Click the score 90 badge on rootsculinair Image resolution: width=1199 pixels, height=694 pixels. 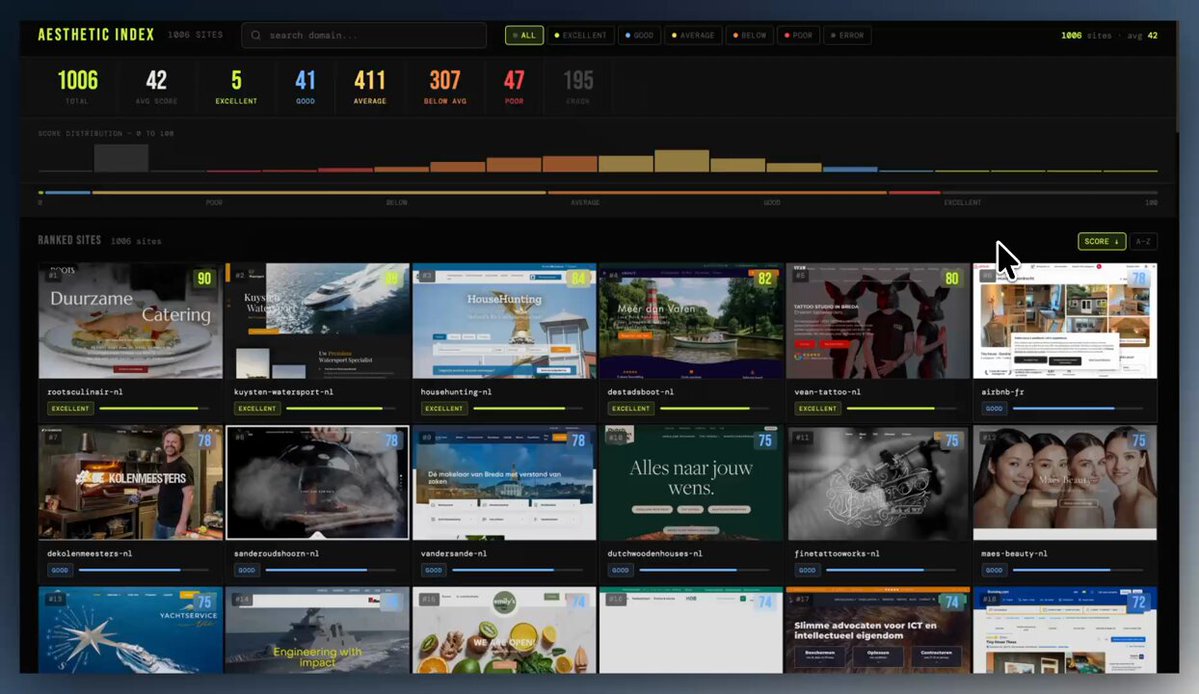click(204, 279)
